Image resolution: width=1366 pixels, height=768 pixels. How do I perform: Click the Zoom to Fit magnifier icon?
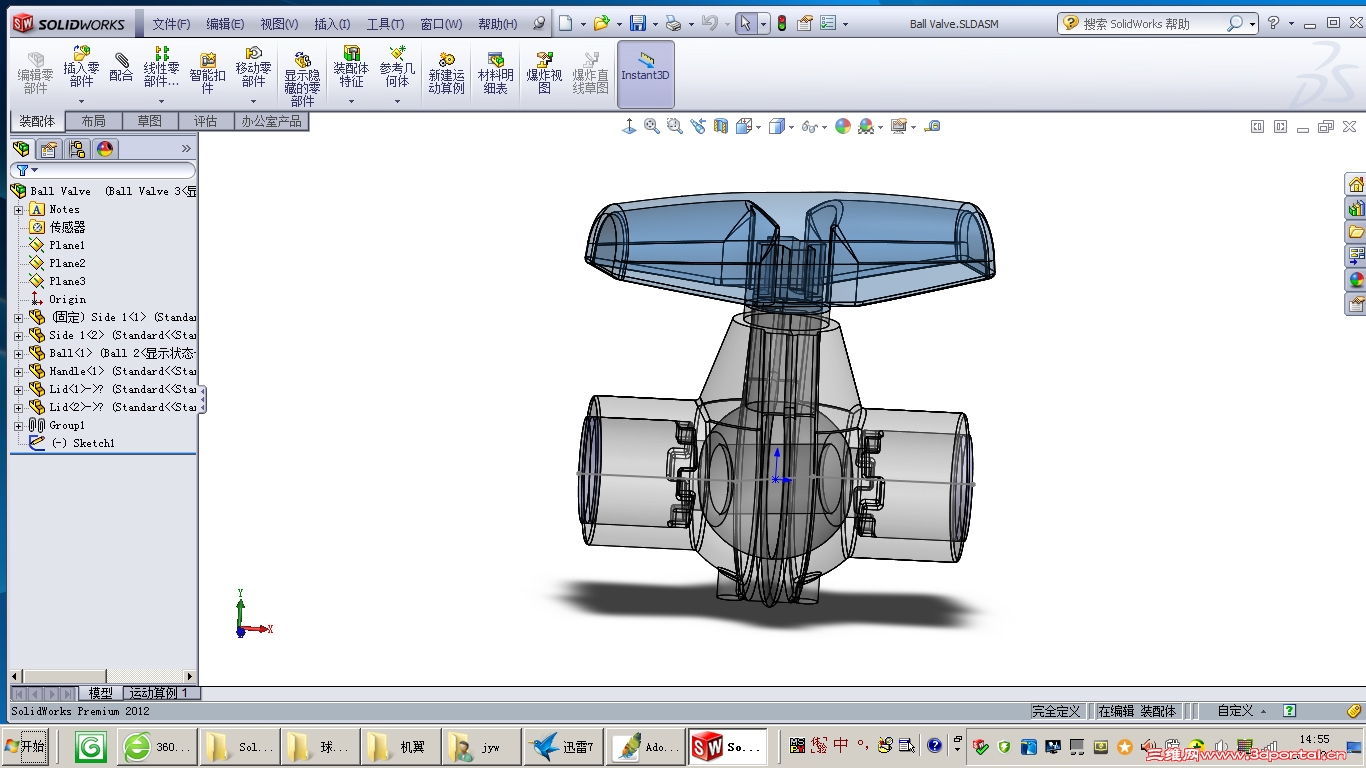pos(652,126)
